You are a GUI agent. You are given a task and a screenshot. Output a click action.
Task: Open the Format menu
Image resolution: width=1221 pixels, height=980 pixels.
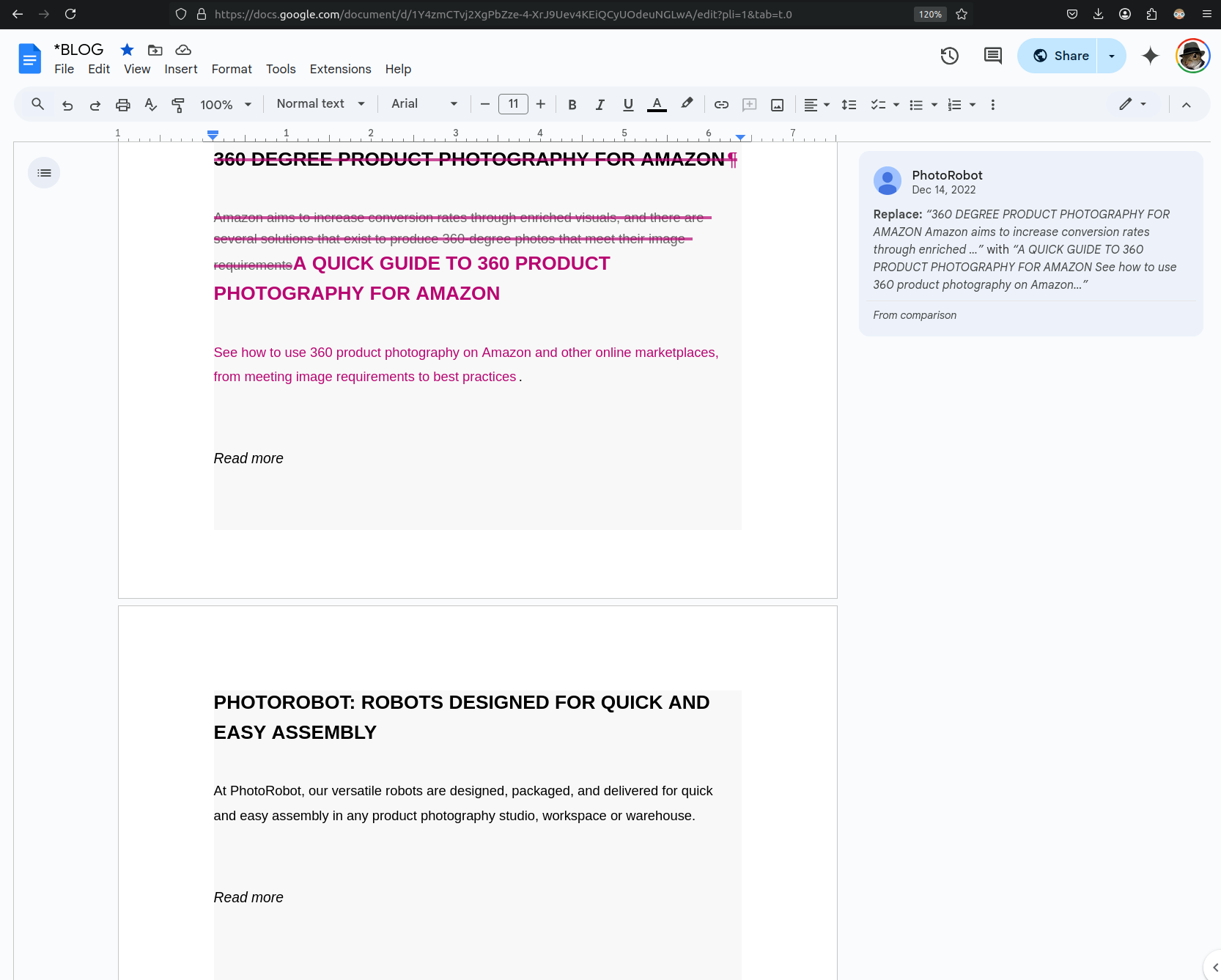[x=232, y=69]
